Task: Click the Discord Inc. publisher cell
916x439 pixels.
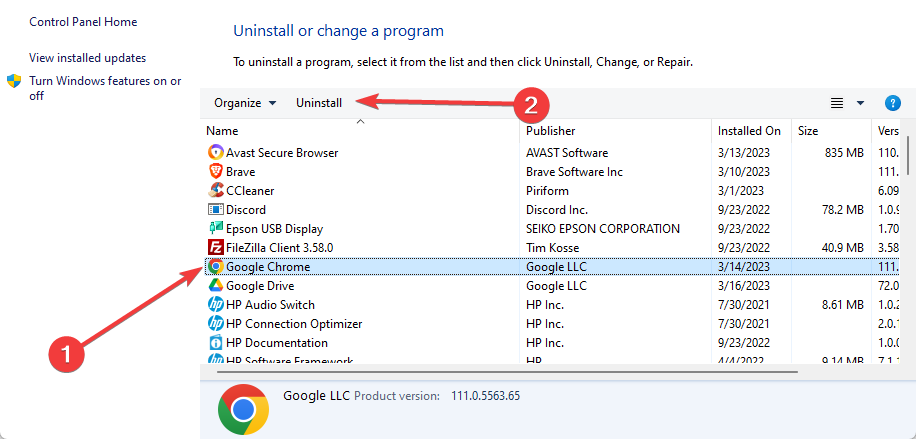Action: click(x=557, y=209)
